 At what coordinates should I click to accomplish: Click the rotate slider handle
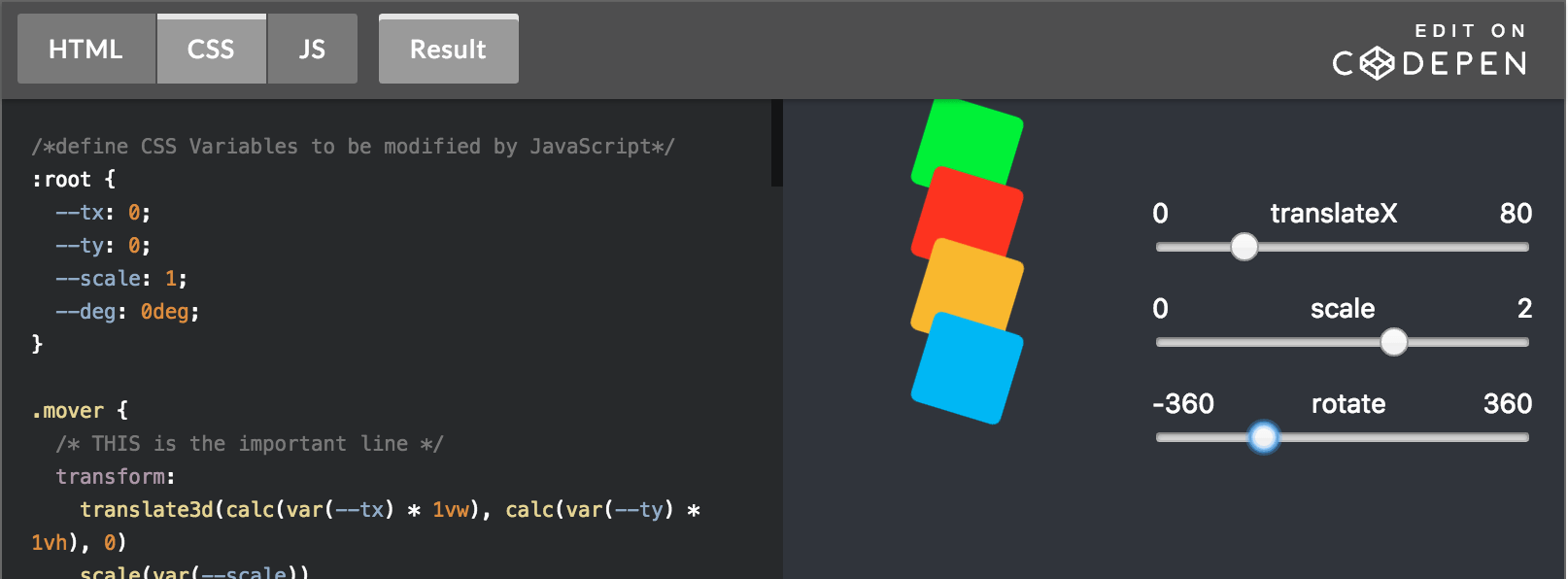[1264, 437]
